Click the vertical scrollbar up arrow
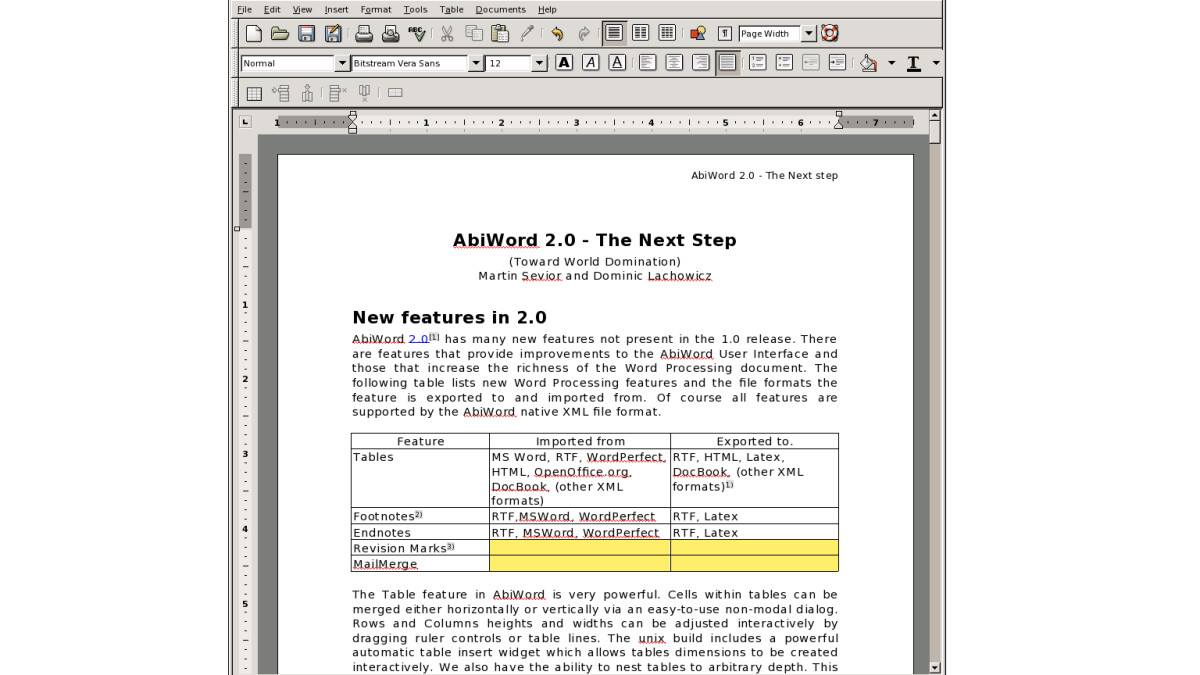1200x675 pixels. (935, 116)
